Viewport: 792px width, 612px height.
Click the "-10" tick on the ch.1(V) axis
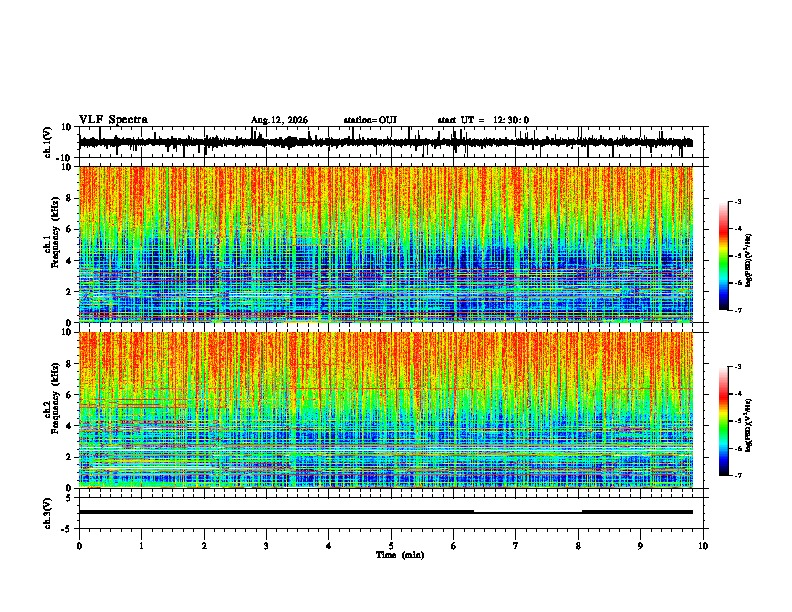[x=65, y=158]
